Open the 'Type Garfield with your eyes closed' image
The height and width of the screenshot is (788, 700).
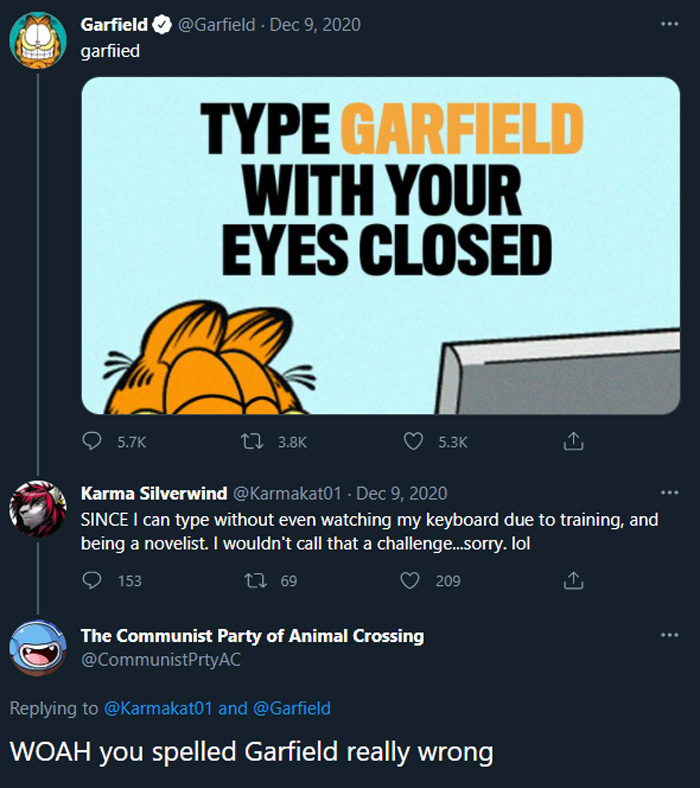[x=380, y=245]
